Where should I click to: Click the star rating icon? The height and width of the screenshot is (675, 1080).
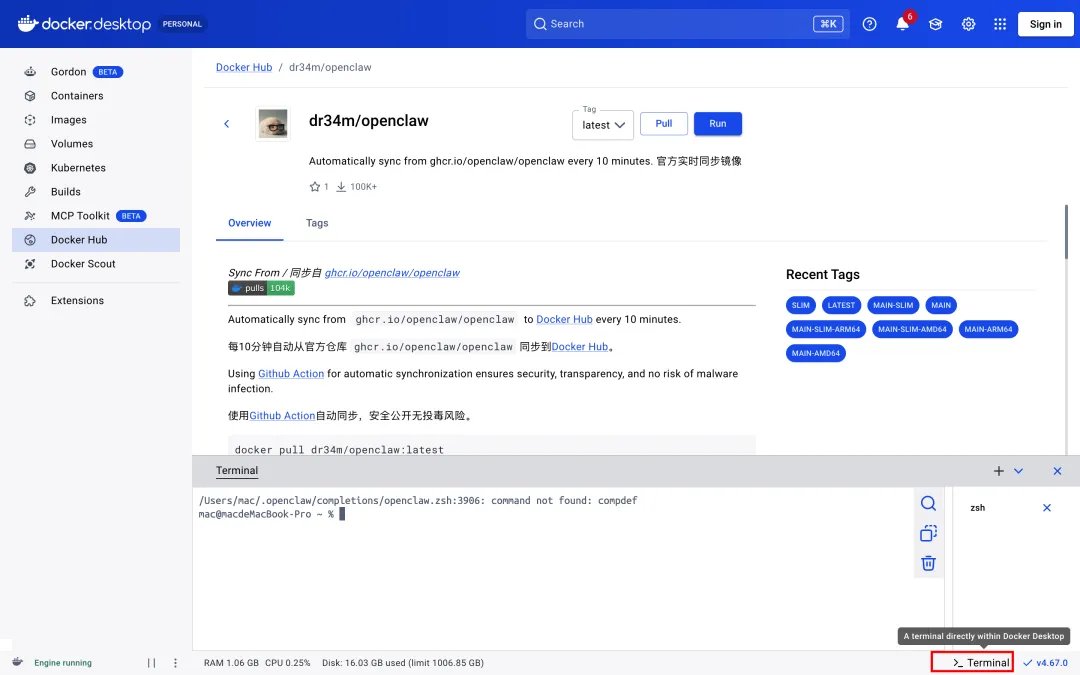(315, 187)
